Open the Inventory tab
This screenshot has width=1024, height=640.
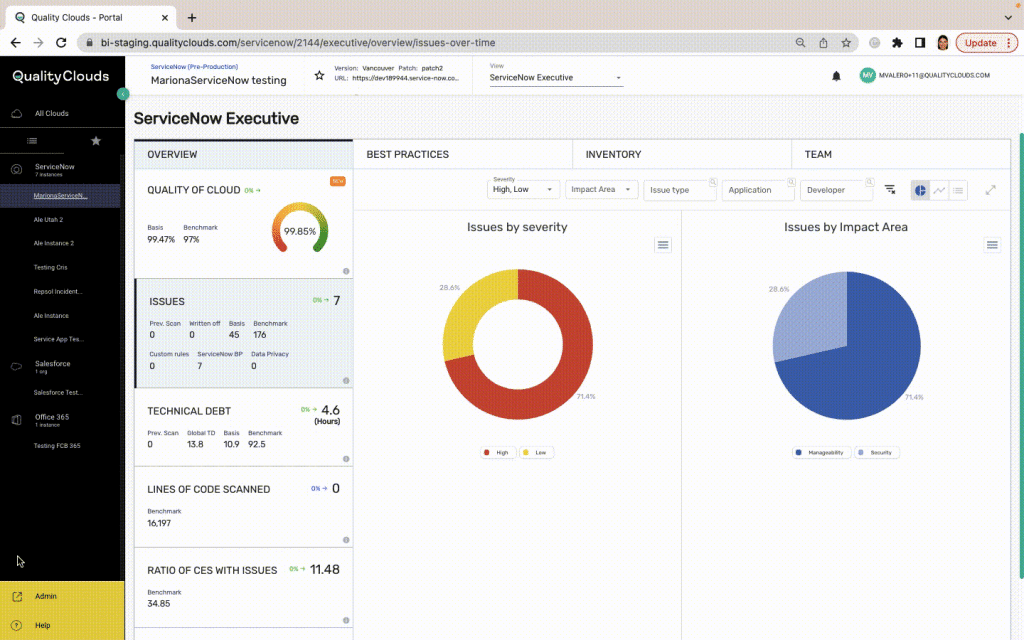pyautogui.click(x=613, y=155)
